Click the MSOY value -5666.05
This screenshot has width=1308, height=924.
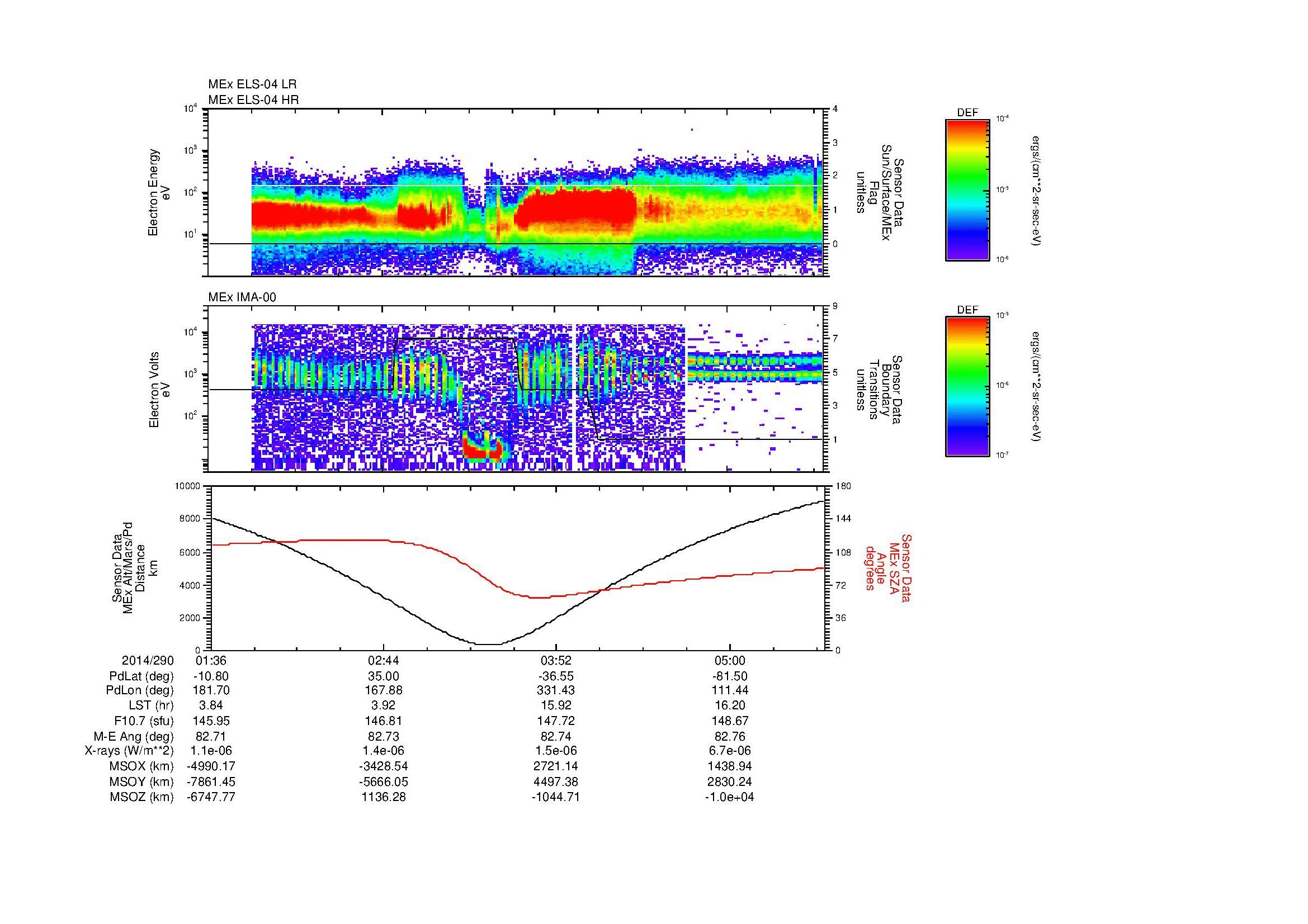pyautogui.click(x=384, y=781)
